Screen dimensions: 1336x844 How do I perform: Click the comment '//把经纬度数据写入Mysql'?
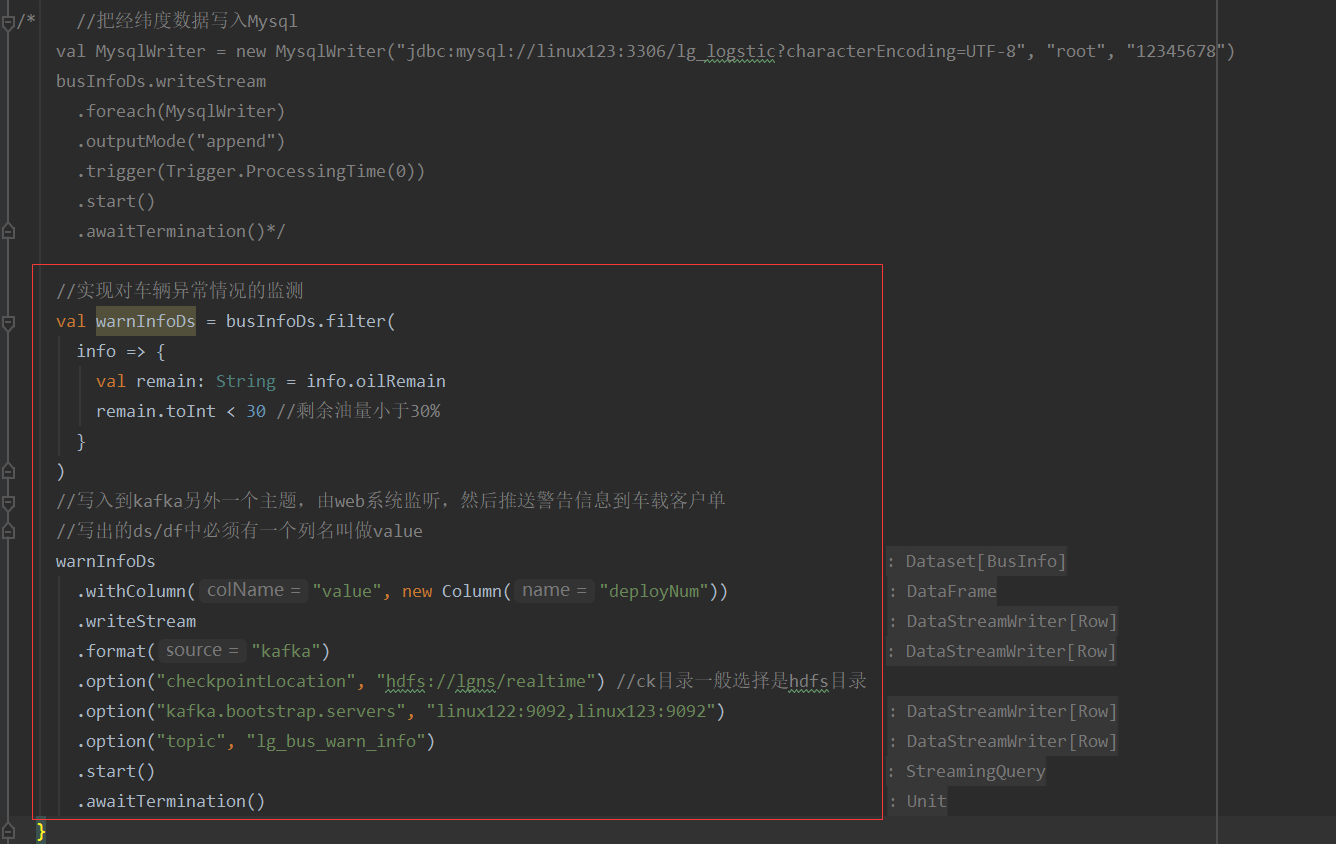coord(186,21)
